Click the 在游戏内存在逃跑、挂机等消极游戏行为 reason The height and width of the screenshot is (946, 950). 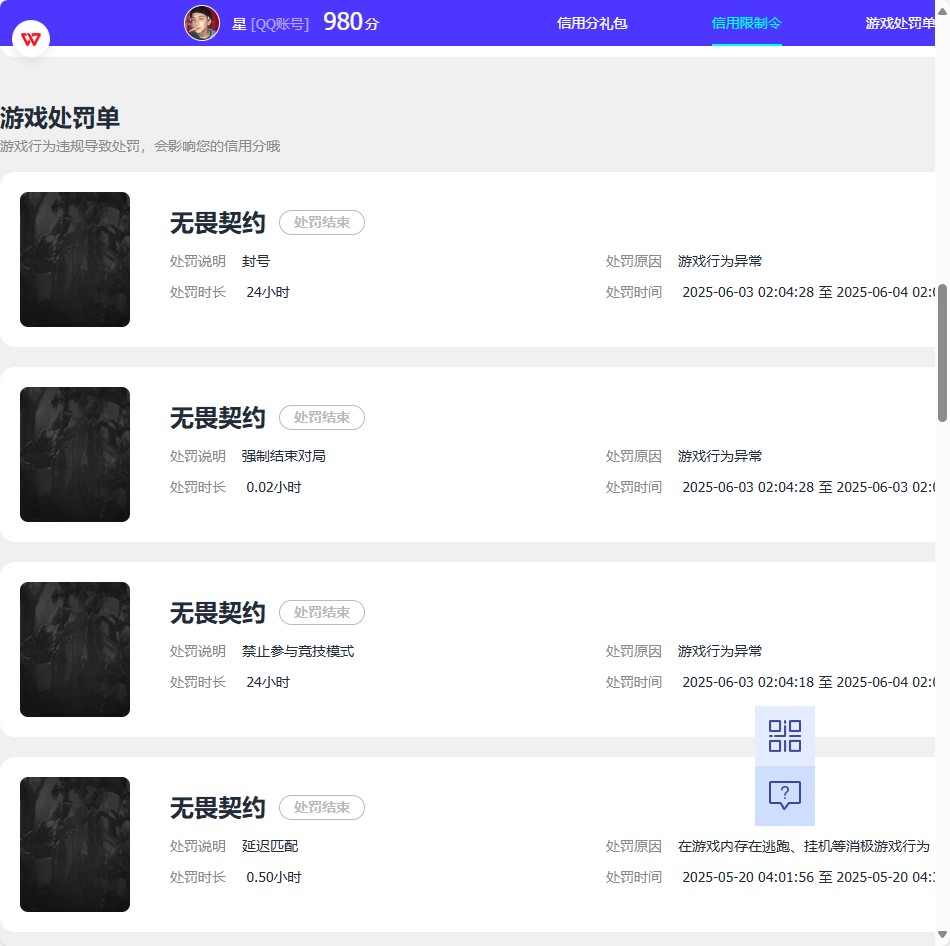[803, 847]
